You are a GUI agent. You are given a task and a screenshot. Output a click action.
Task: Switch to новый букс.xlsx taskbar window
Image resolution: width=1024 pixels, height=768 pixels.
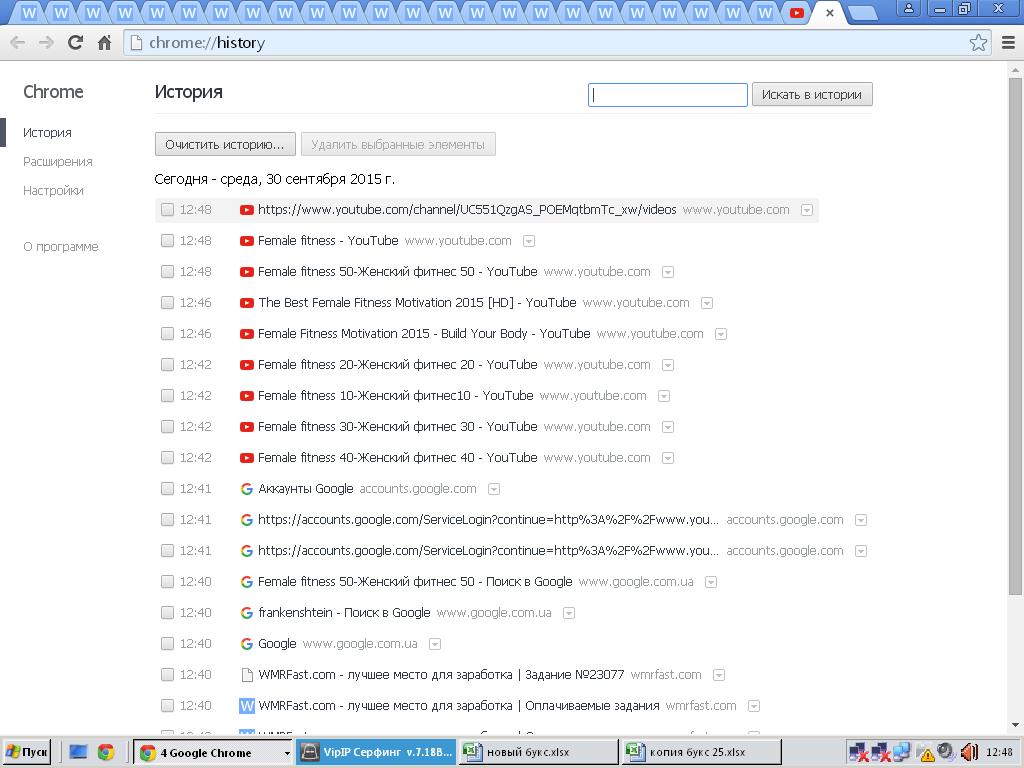(x=538, y=752)
